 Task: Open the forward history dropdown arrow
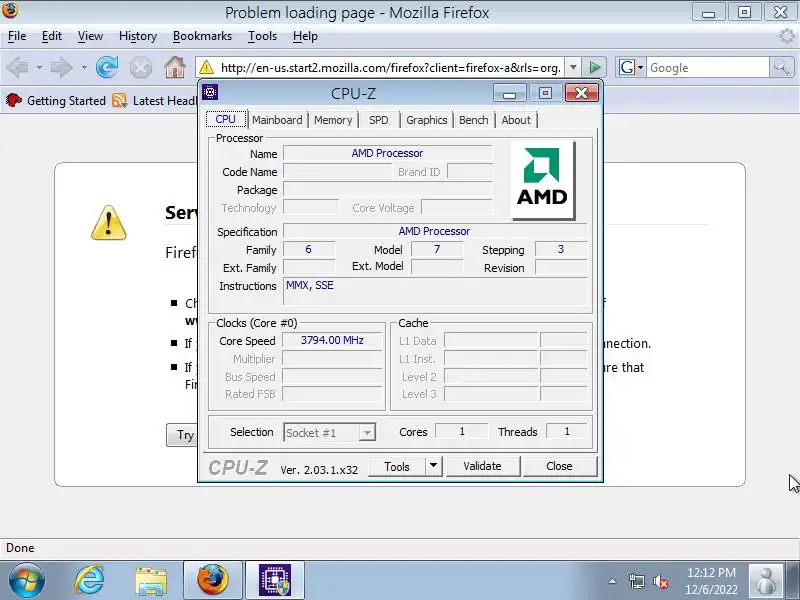click(84, 67)
